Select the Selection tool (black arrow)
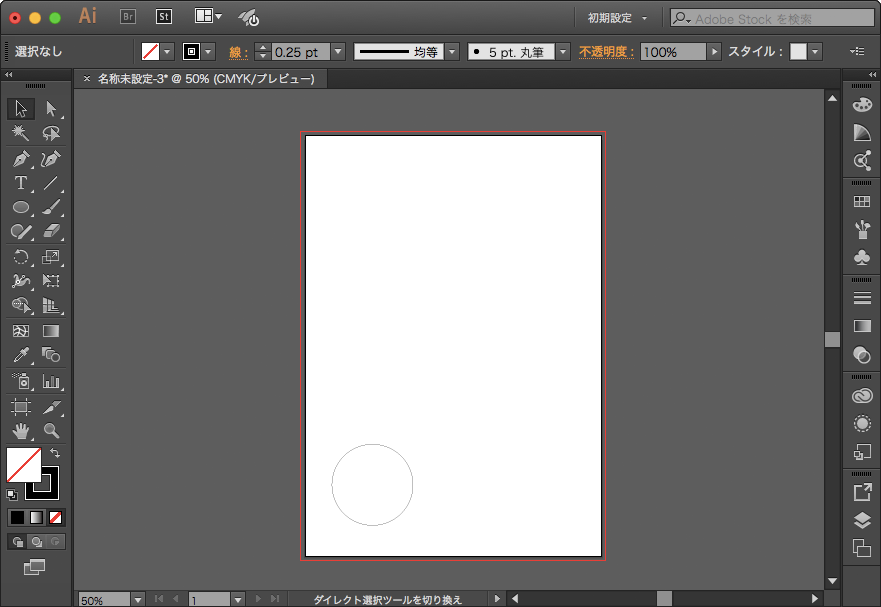The width and height of the screenshot is (881, 607). tap(21, 108)
